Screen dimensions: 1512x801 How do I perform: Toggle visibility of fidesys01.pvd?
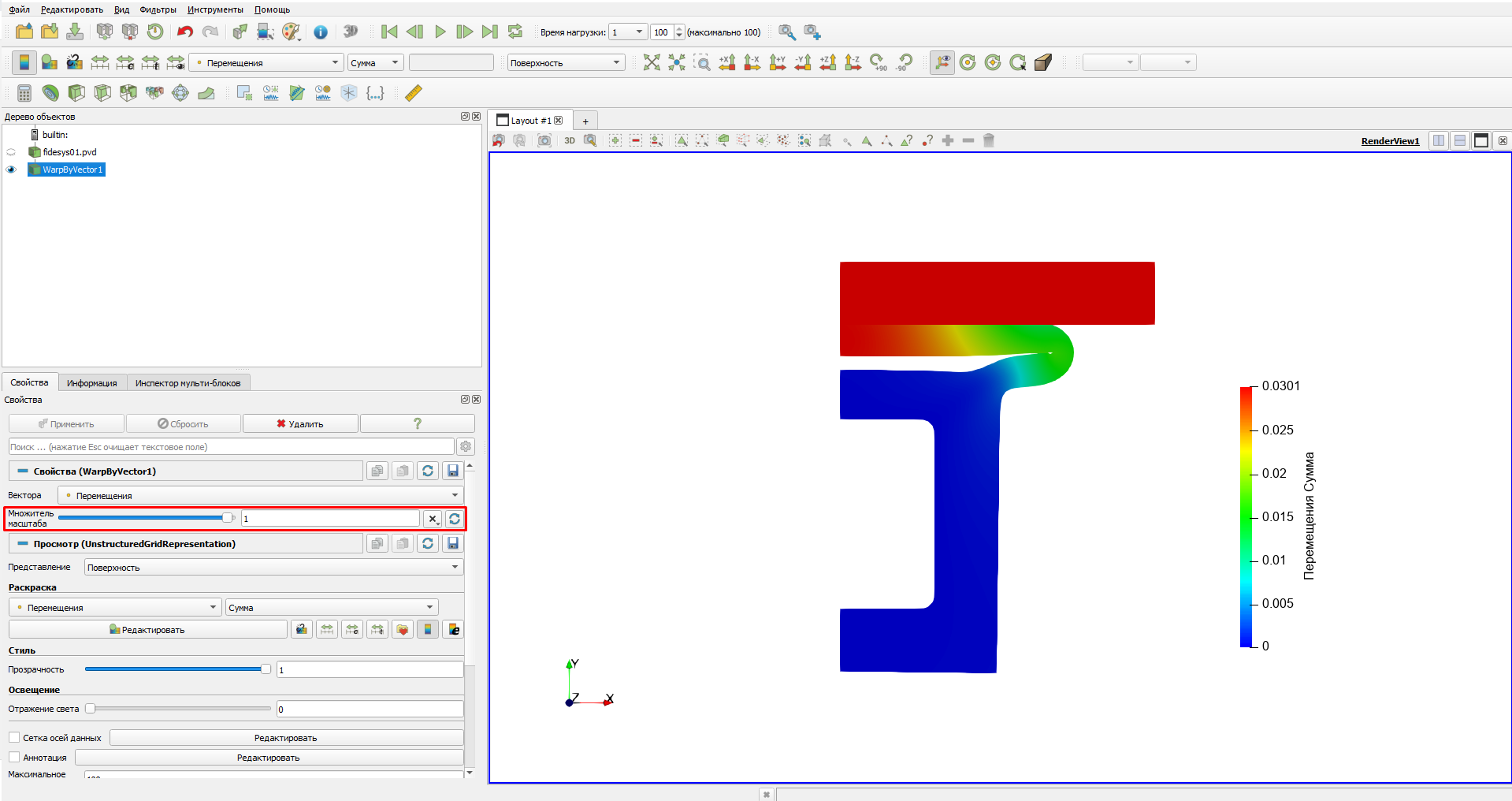click(11, 152)
